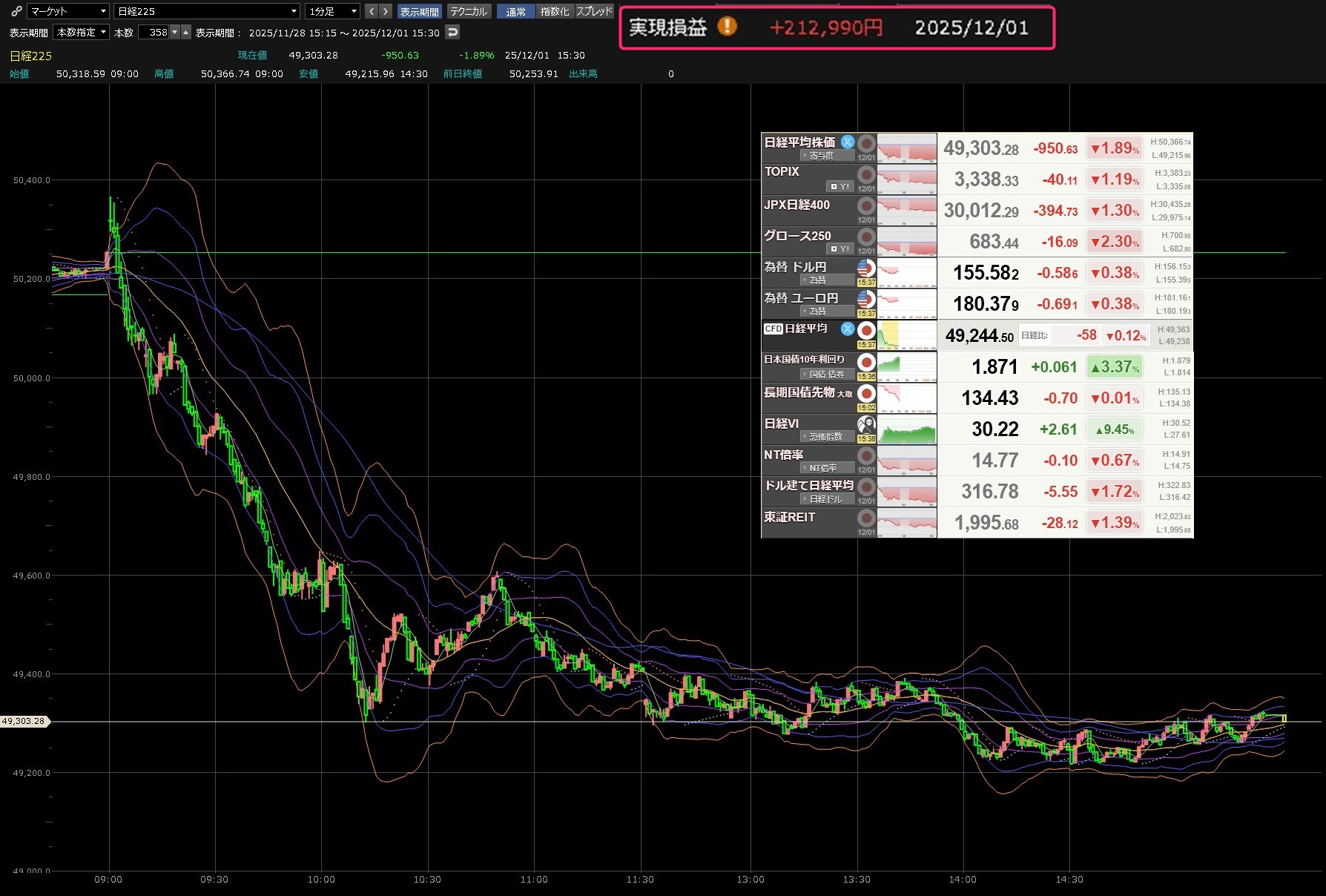Open the 日経225 symbol dropdown
The height and width of the screenshot is (896, 1326).
[207, 11]
